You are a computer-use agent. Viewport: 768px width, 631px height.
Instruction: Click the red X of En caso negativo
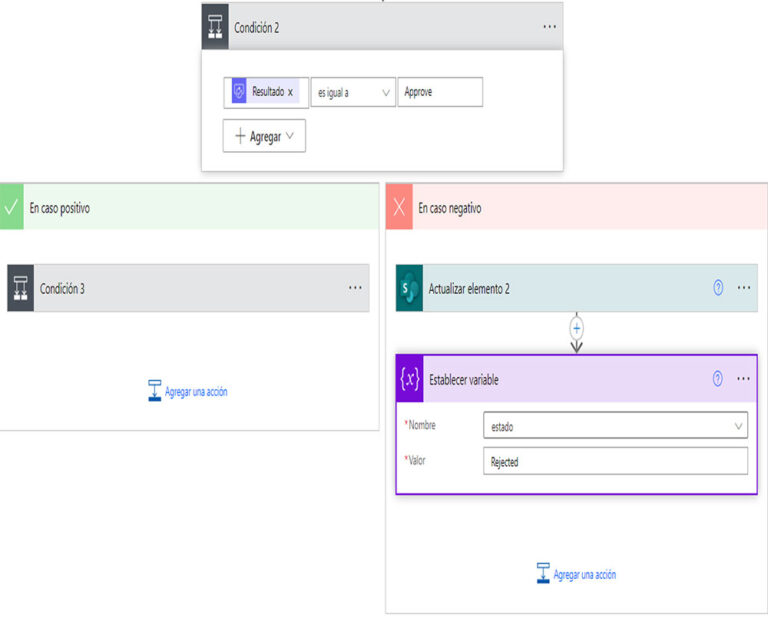tap(399, 208)
